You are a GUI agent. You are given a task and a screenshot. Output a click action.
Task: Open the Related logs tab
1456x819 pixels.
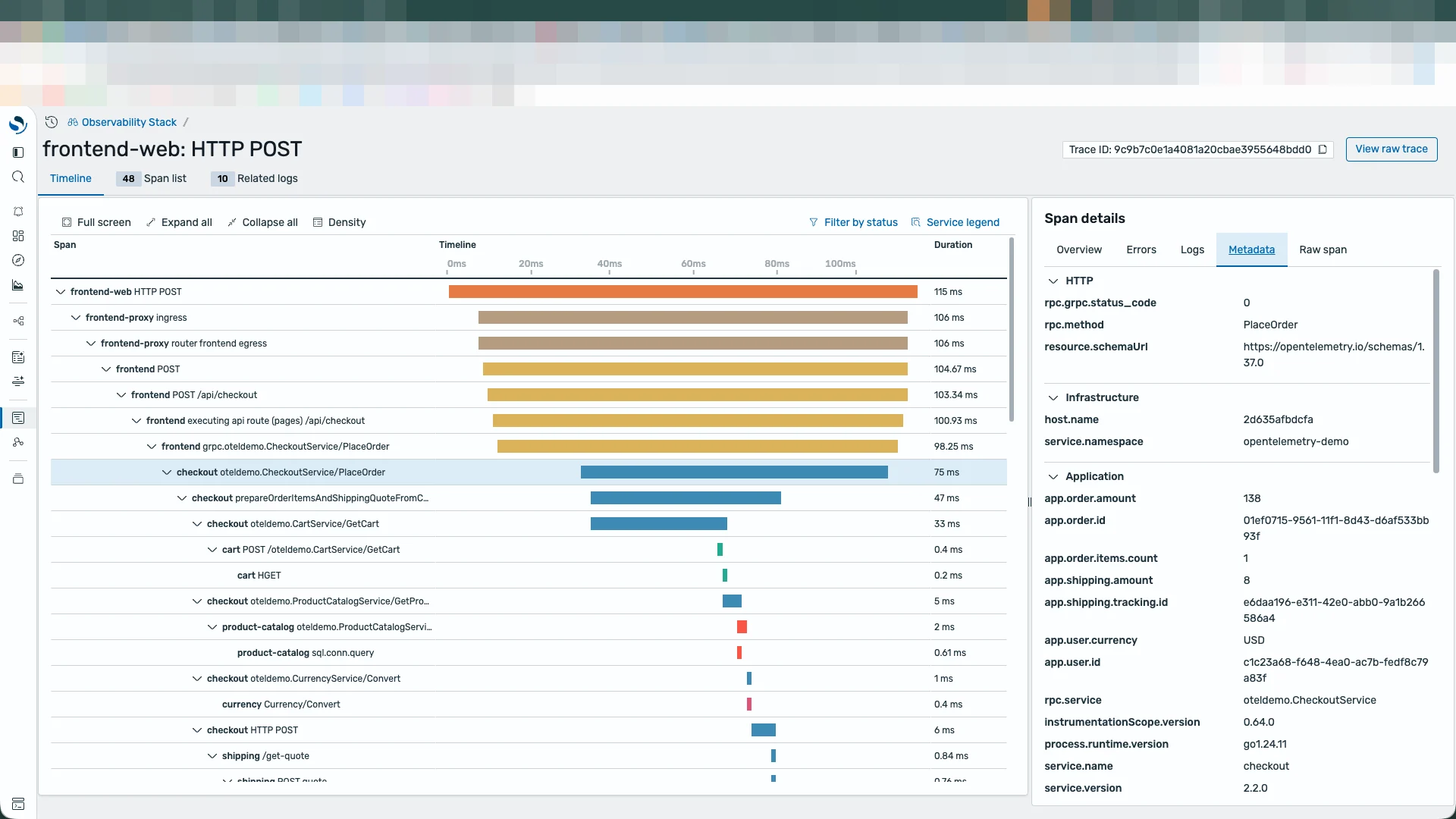pos(255,179)
